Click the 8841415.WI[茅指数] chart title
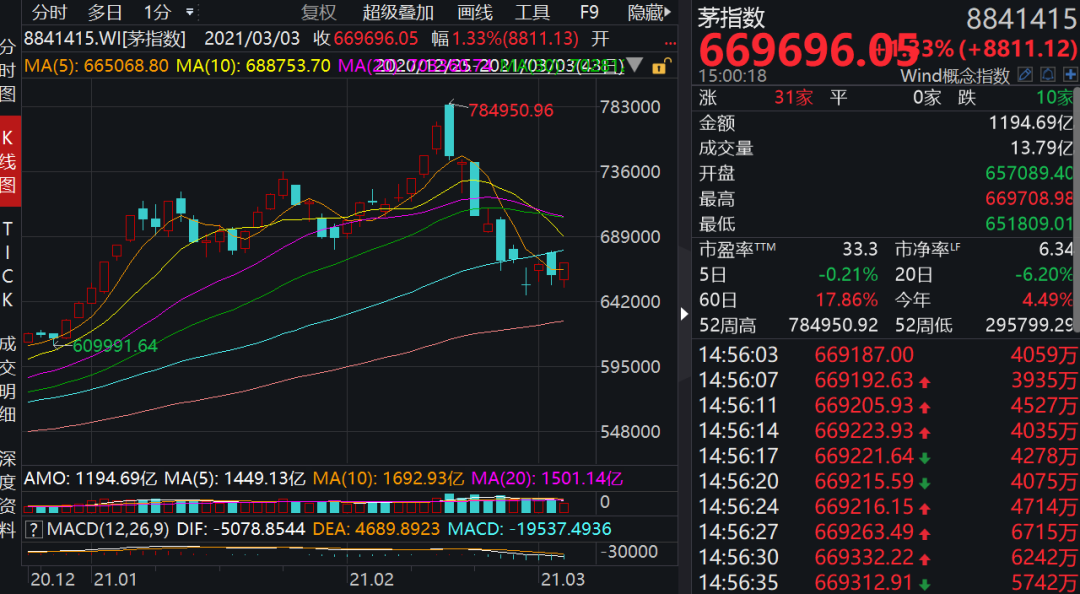The image size is (1080, 594). click(x=105, y=39)
